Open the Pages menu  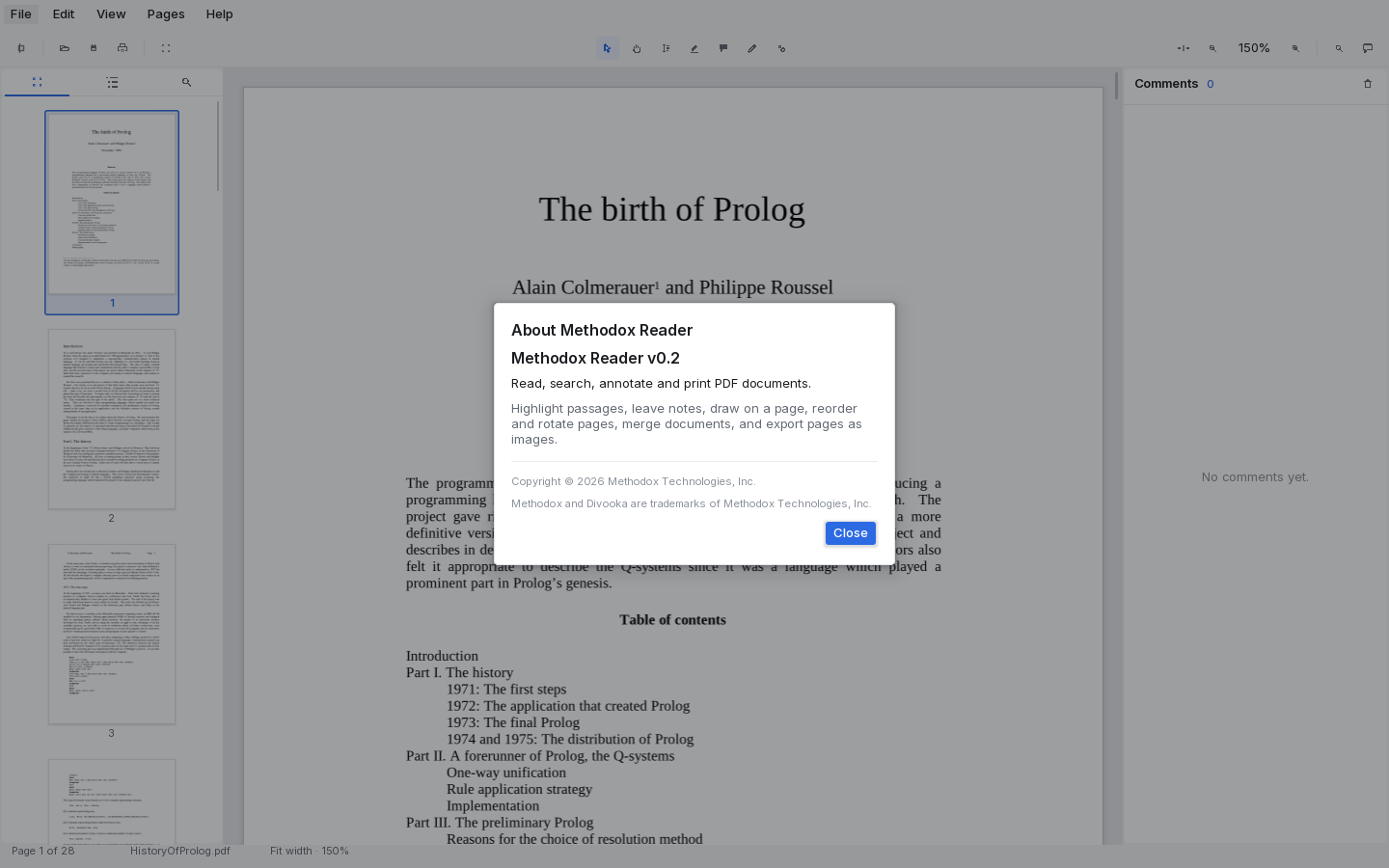[x=166, y=14]
